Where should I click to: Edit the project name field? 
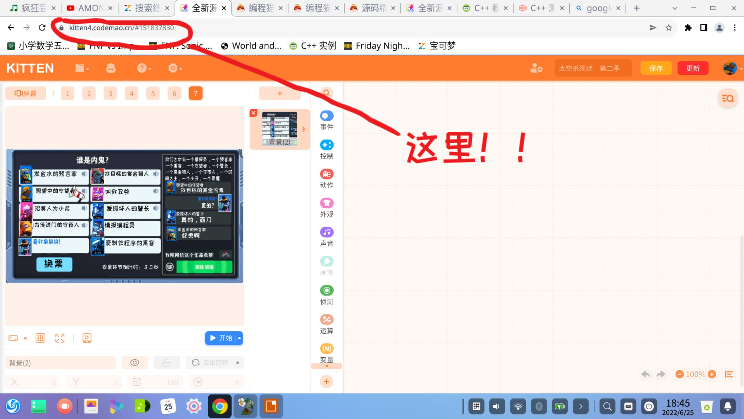coord(593,68)
